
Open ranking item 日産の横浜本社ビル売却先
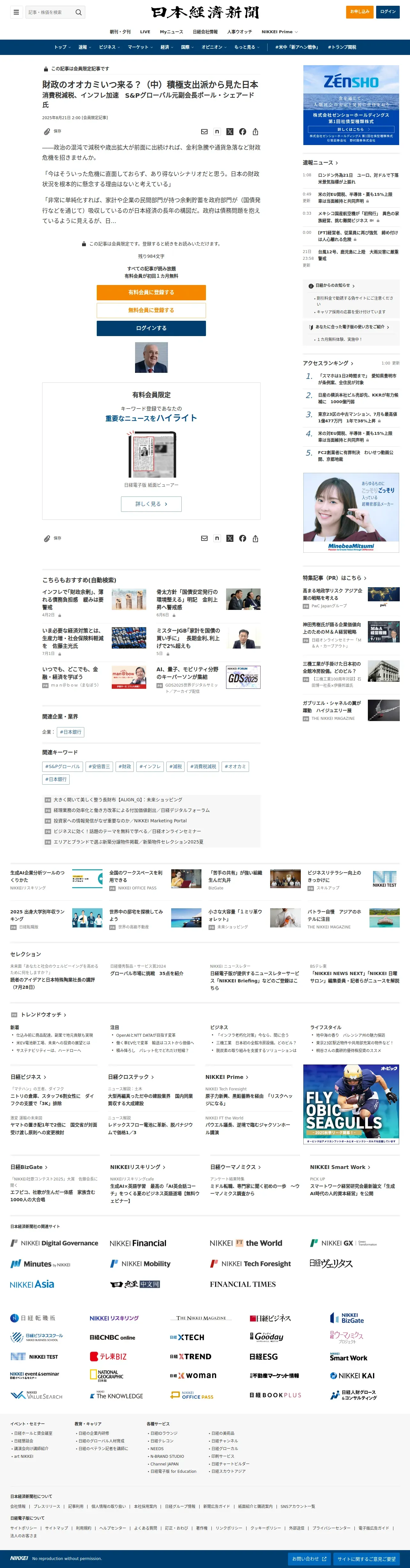pos(358,398)
